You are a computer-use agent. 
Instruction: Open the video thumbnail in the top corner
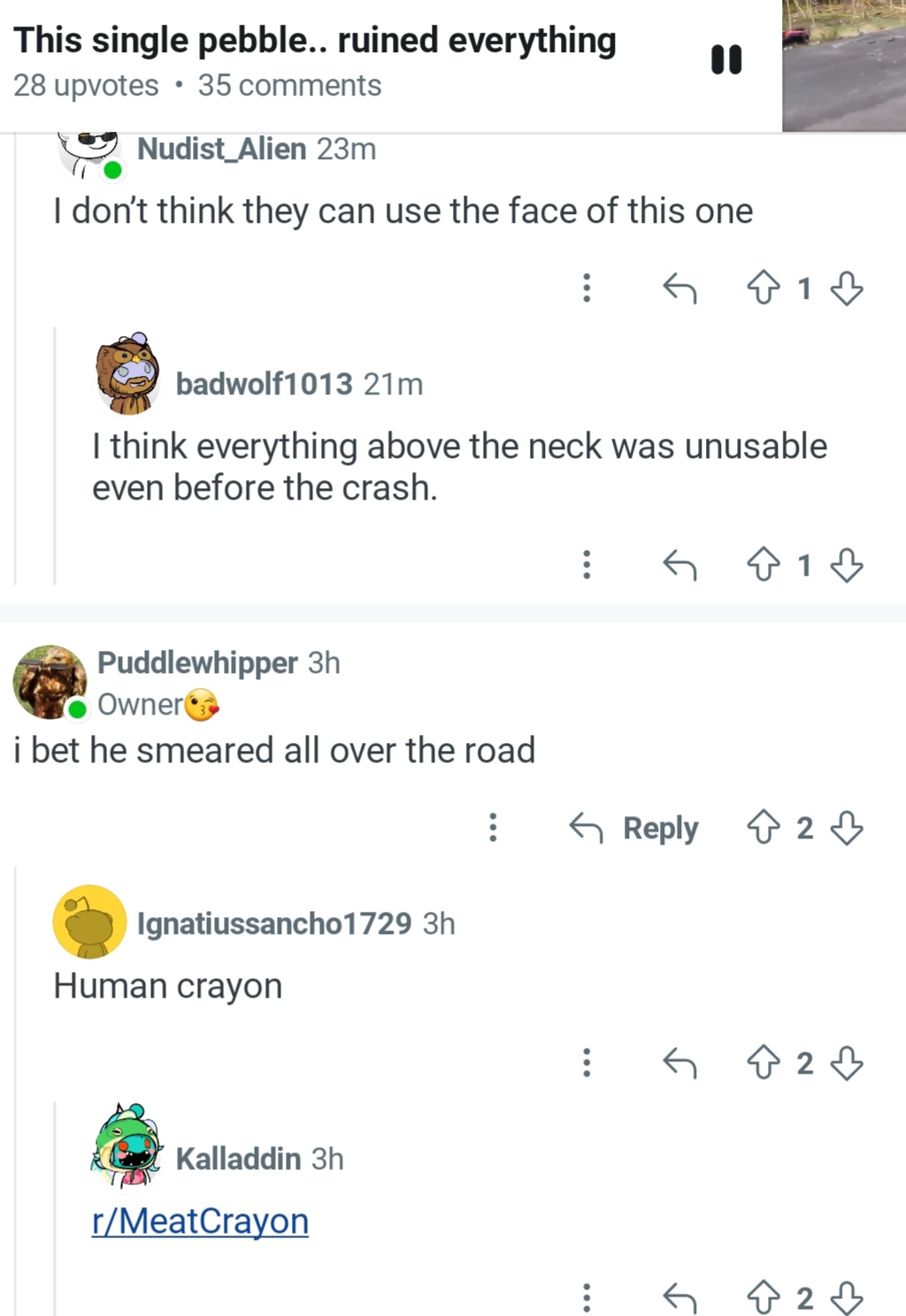coord(844,65)
